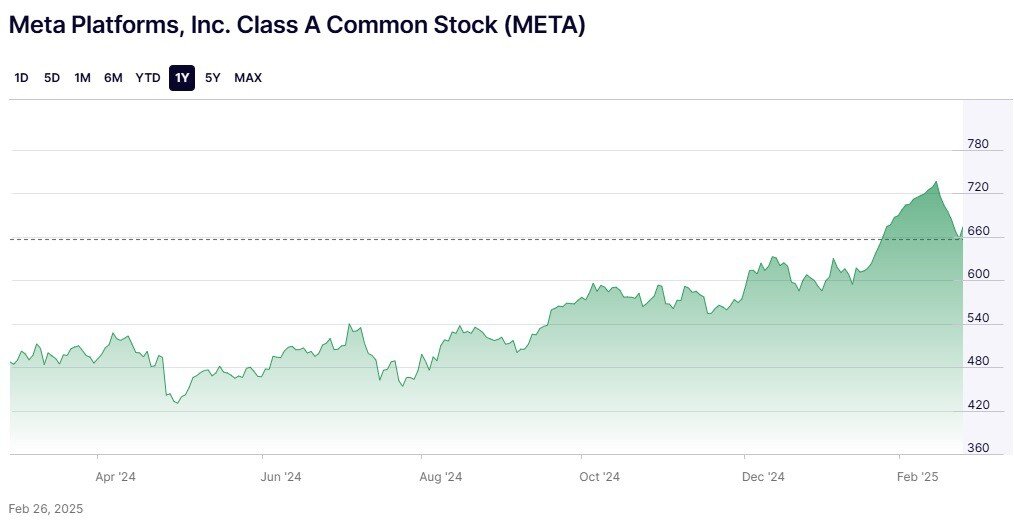Select the YTD range button

pyautogui.click(x=147, y=78)
